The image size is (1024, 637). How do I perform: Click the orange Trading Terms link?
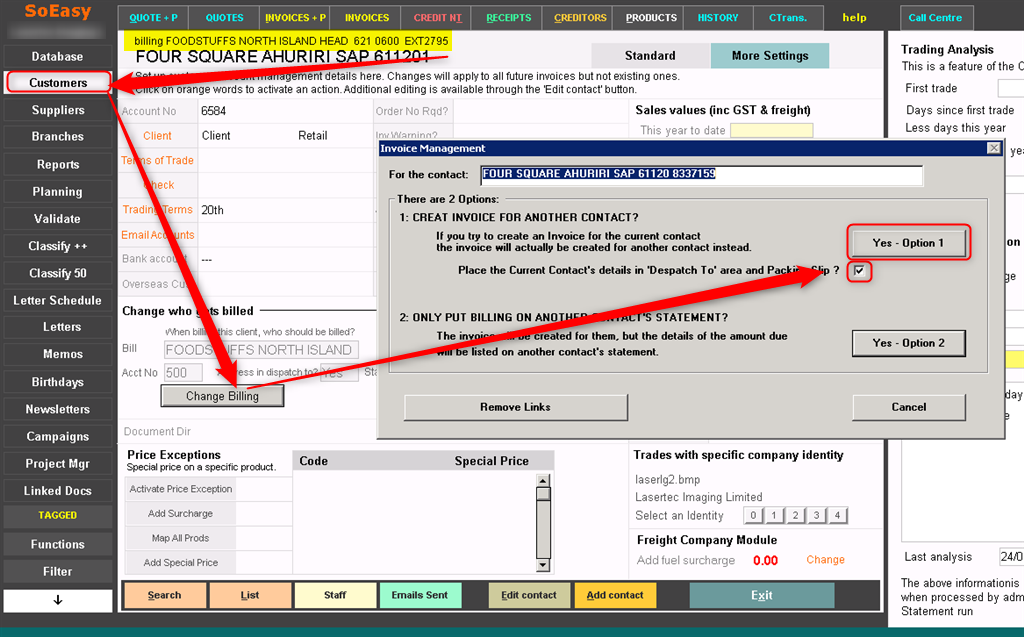tap(157, 210)
